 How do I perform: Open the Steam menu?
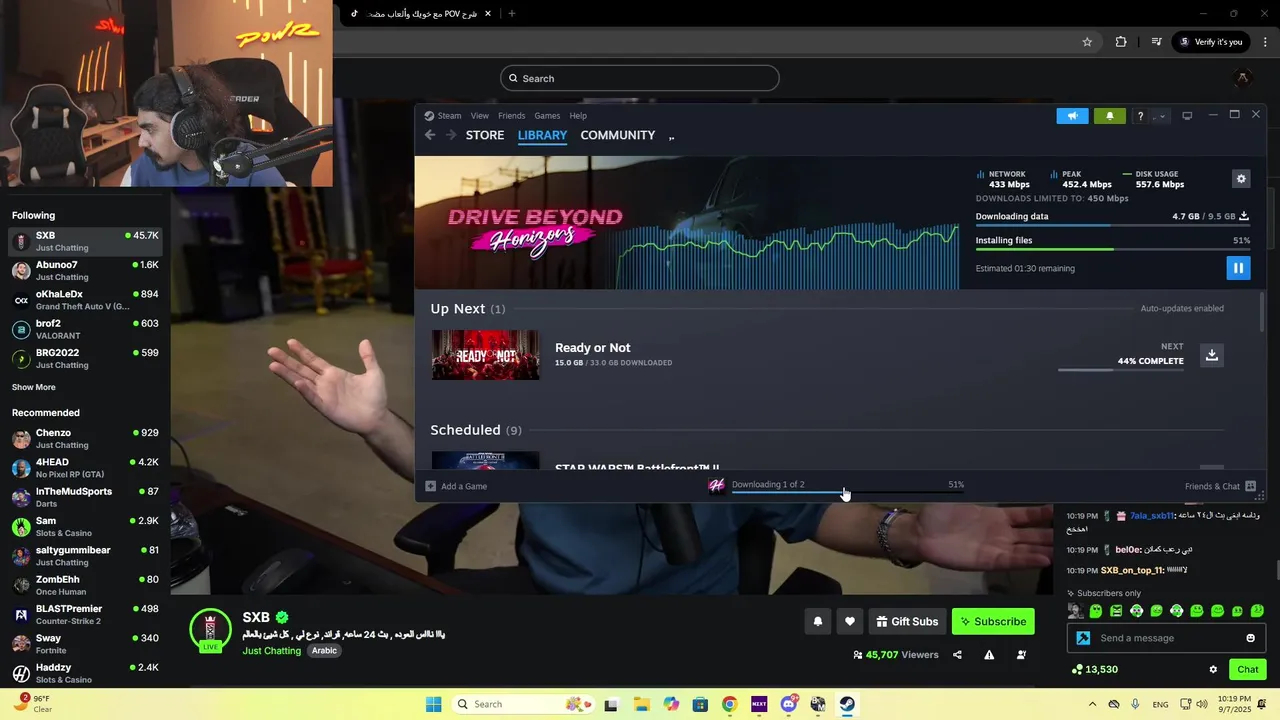click(449, 116)
